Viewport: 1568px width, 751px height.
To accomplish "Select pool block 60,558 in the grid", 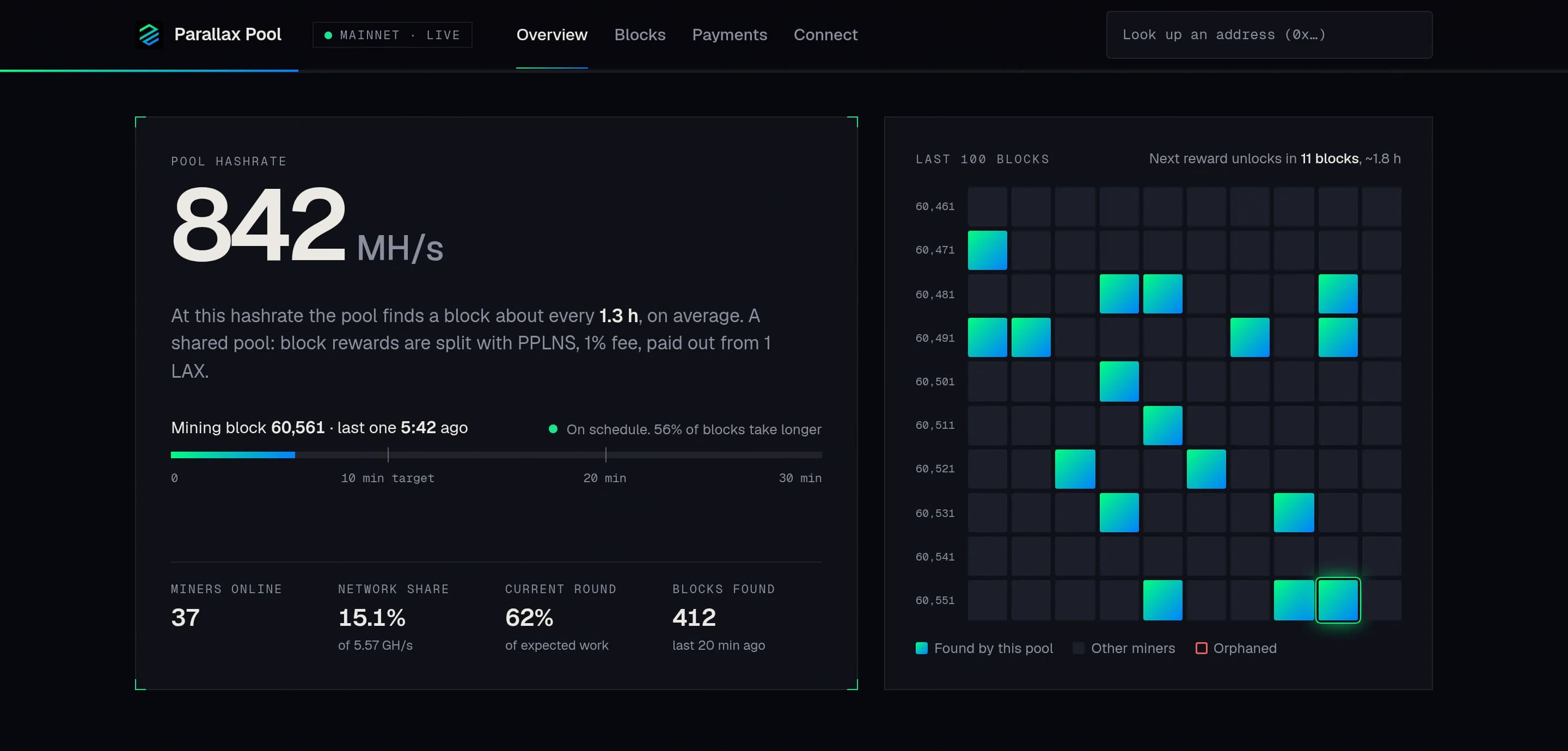I will [x=1294, y=600].
